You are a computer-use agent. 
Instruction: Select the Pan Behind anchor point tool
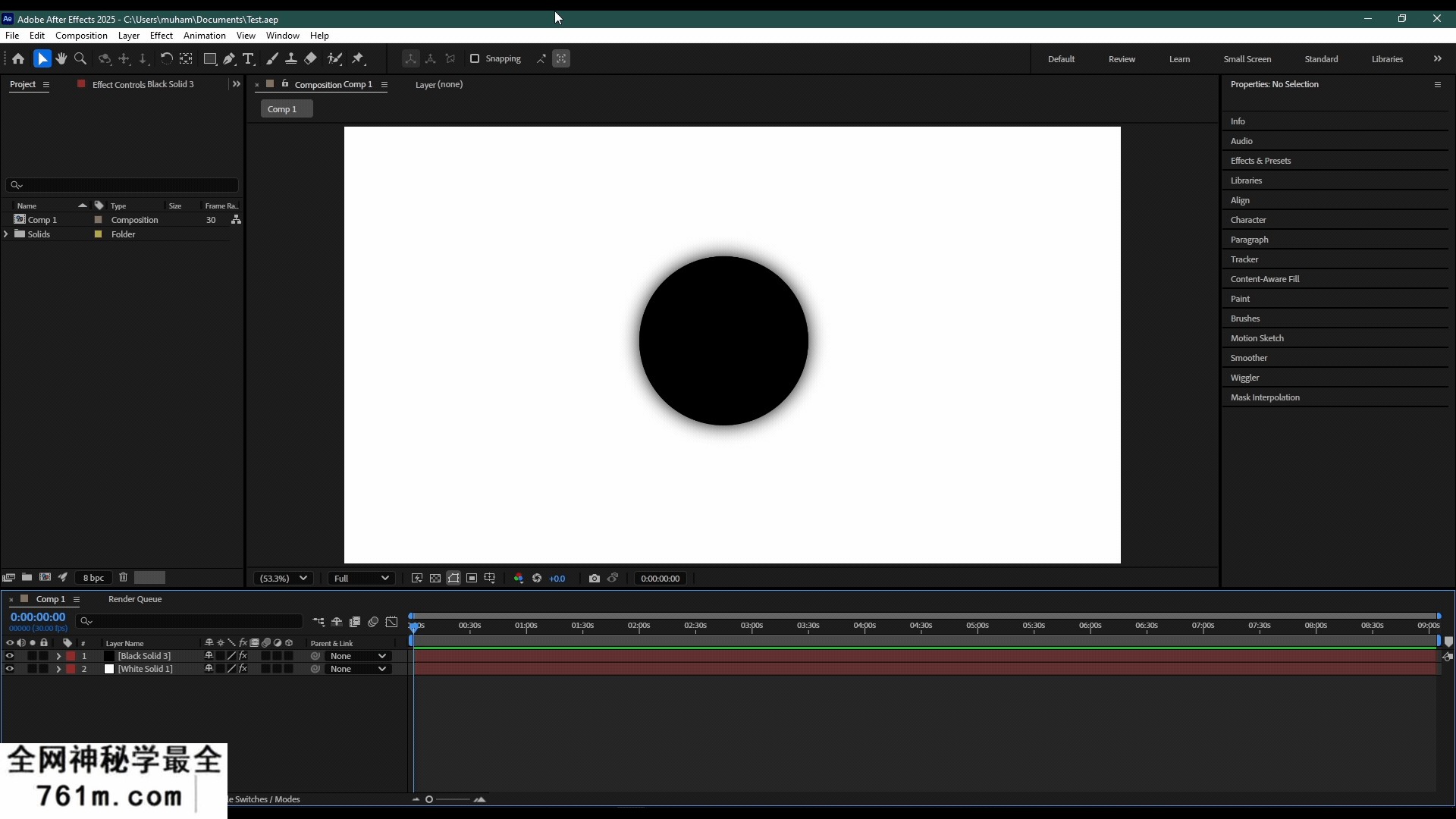(x=186, y=58)
